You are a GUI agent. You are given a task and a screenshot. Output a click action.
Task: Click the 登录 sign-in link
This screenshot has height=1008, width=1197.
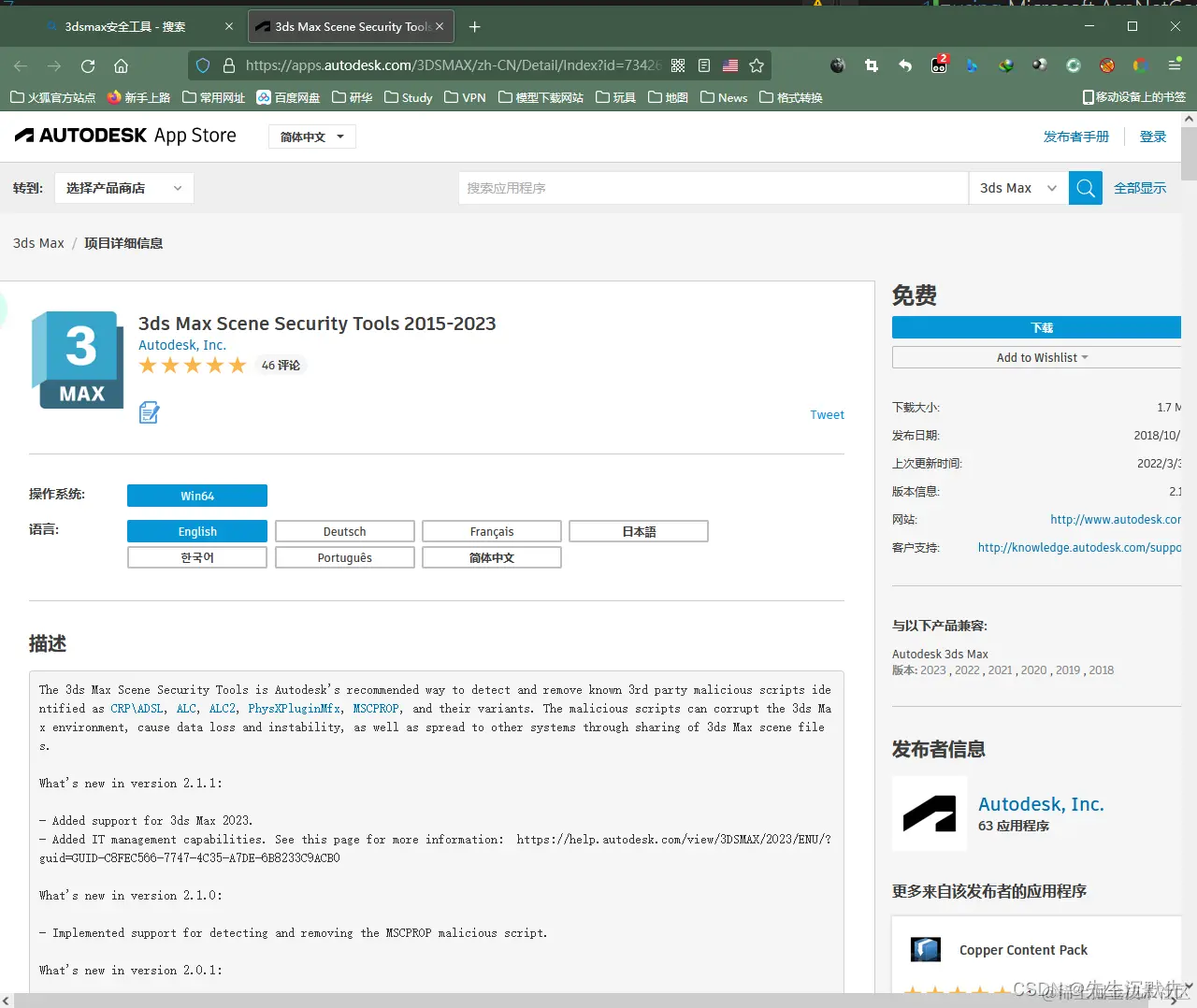coord(1153,137)
